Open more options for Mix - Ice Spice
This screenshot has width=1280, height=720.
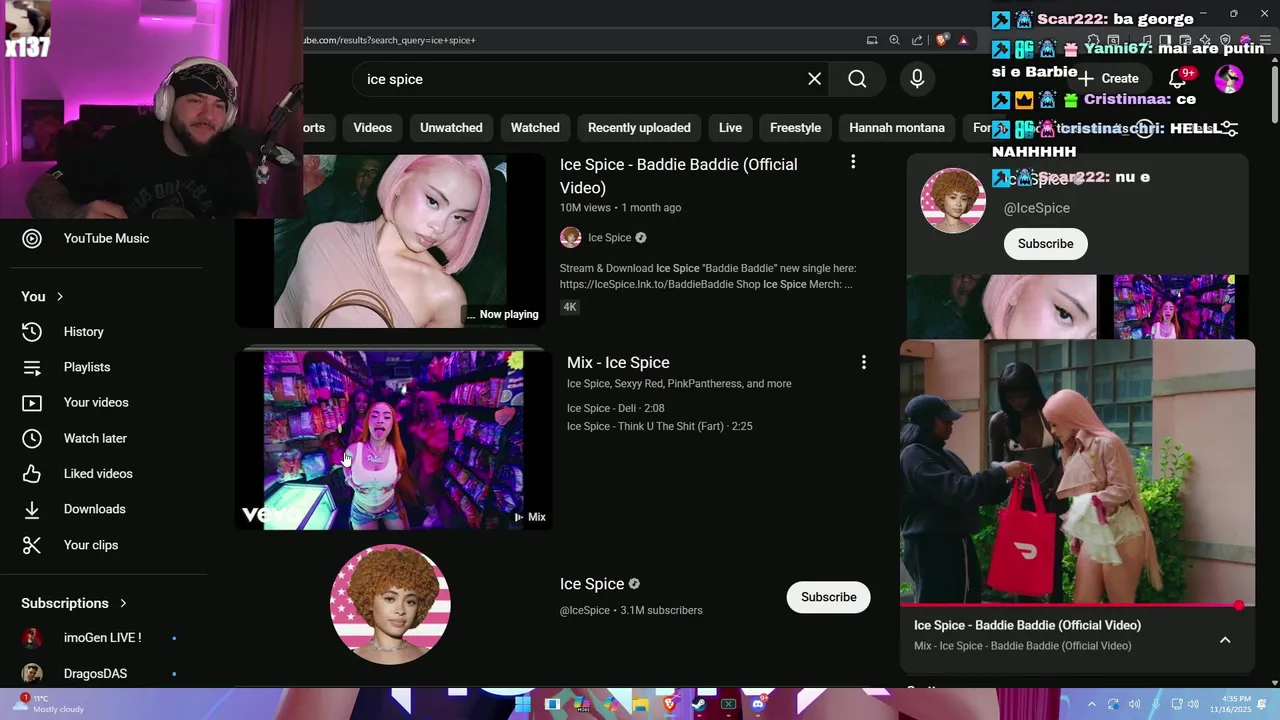(x=864, y=362)
